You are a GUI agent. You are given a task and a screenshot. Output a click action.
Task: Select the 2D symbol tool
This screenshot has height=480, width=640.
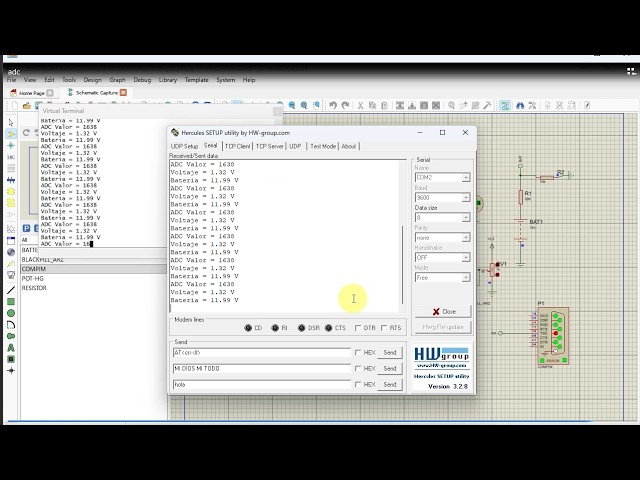pos(11,359)
